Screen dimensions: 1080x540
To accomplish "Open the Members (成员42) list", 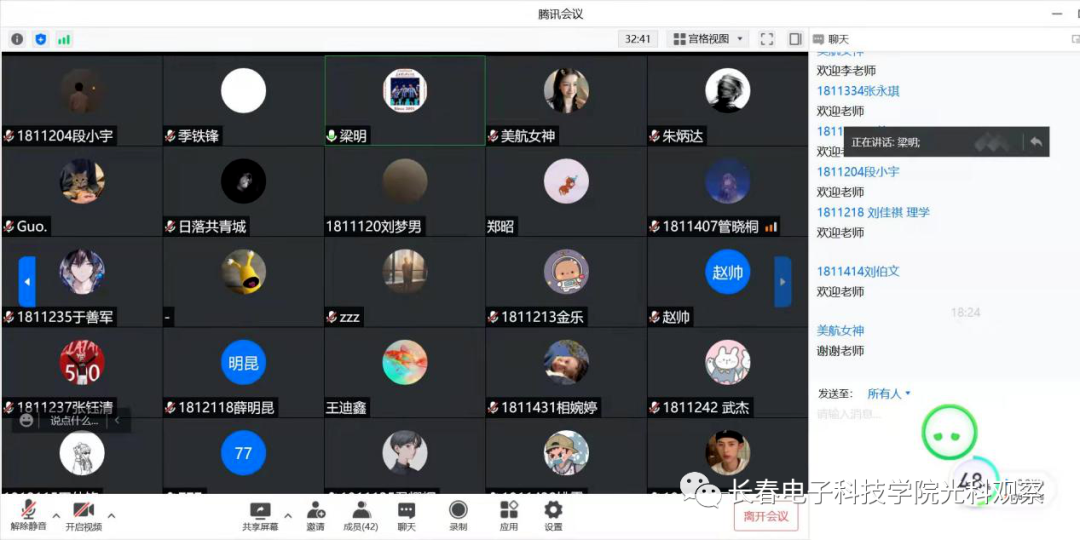I will coord(360,515).
